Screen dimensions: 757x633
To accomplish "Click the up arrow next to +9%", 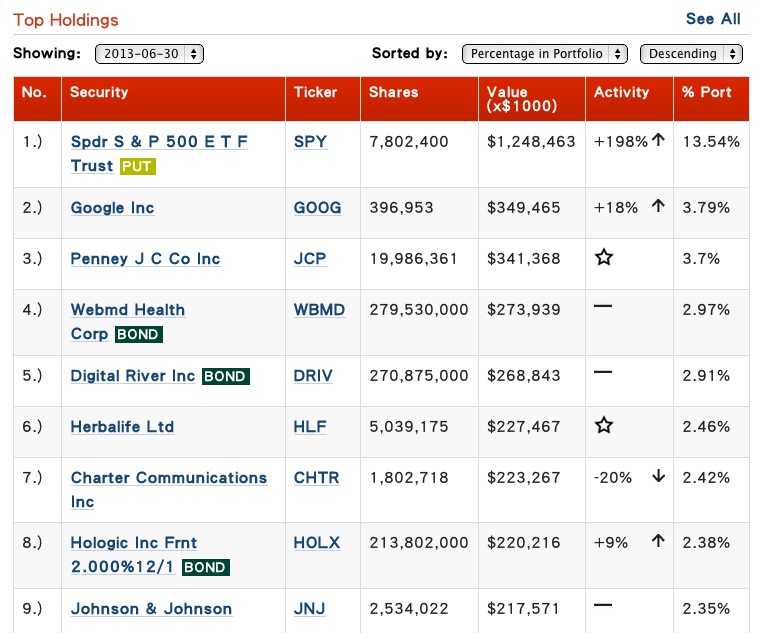I will (x=658, y=541).
